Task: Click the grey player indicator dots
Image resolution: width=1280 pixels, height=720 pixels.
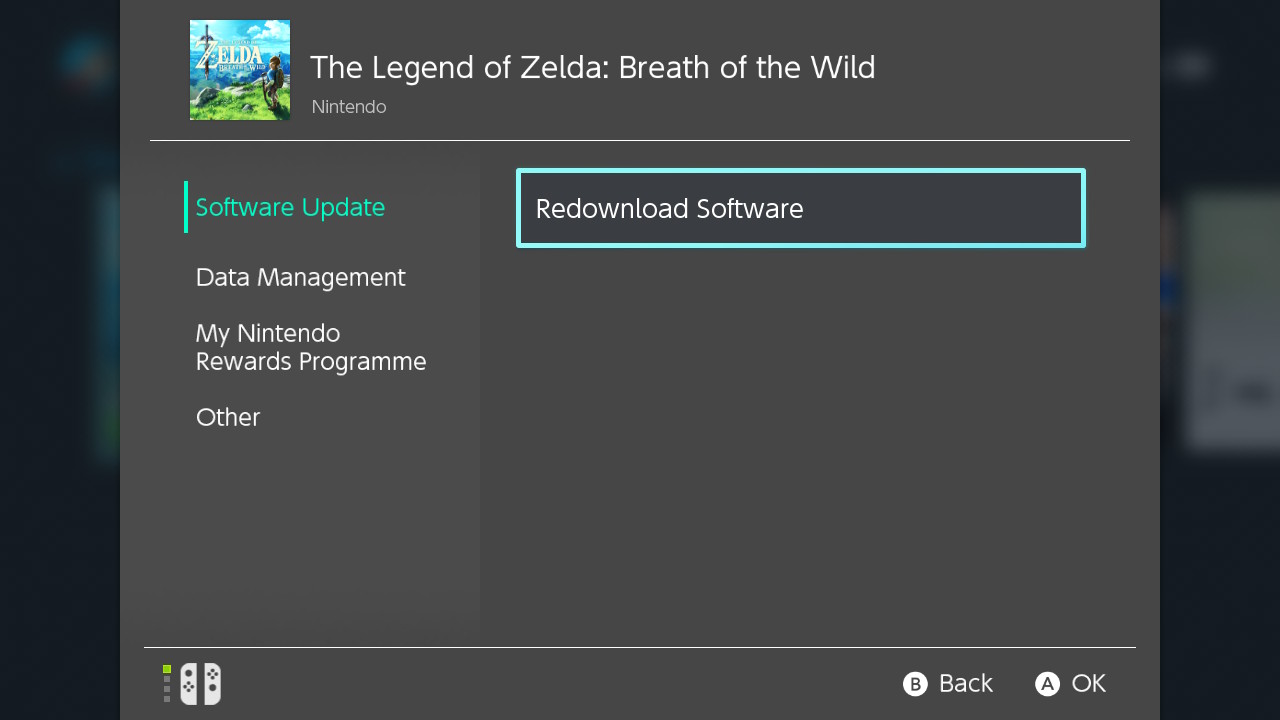Action: pyautogui.click(x=167, y=689)
